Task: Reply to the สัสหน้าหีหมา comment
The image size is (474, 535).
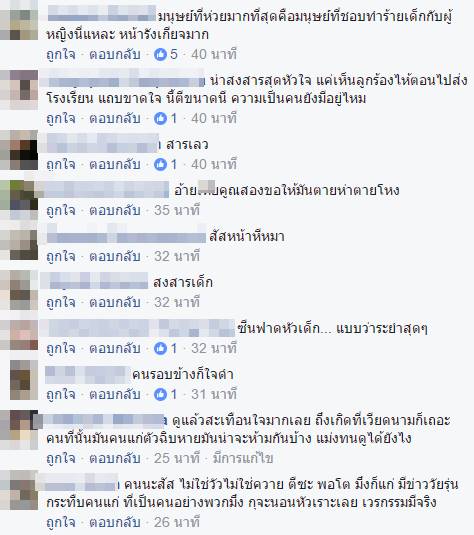Action: tap(115, 256)
